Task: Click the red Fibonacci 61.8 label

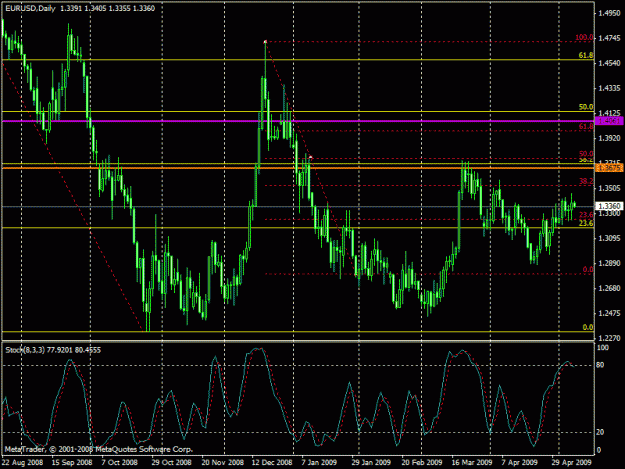Action: (x=586, y=126)
